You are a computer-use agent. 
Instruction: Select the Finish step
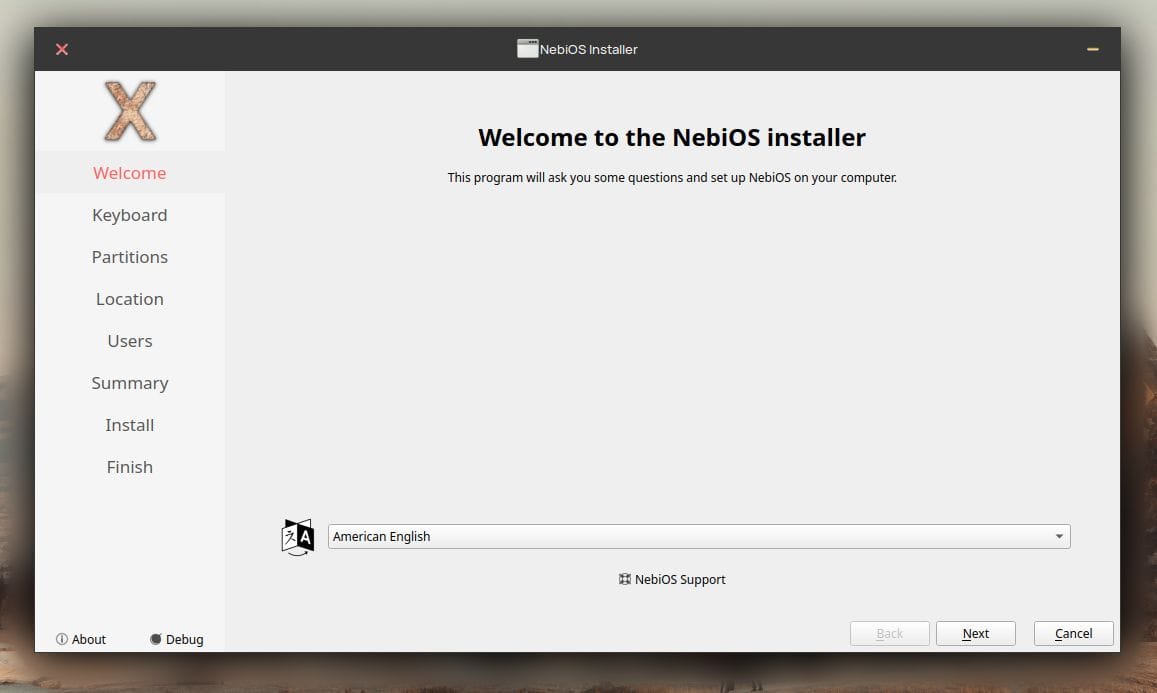pyautogui.click(x=130, y=467)
